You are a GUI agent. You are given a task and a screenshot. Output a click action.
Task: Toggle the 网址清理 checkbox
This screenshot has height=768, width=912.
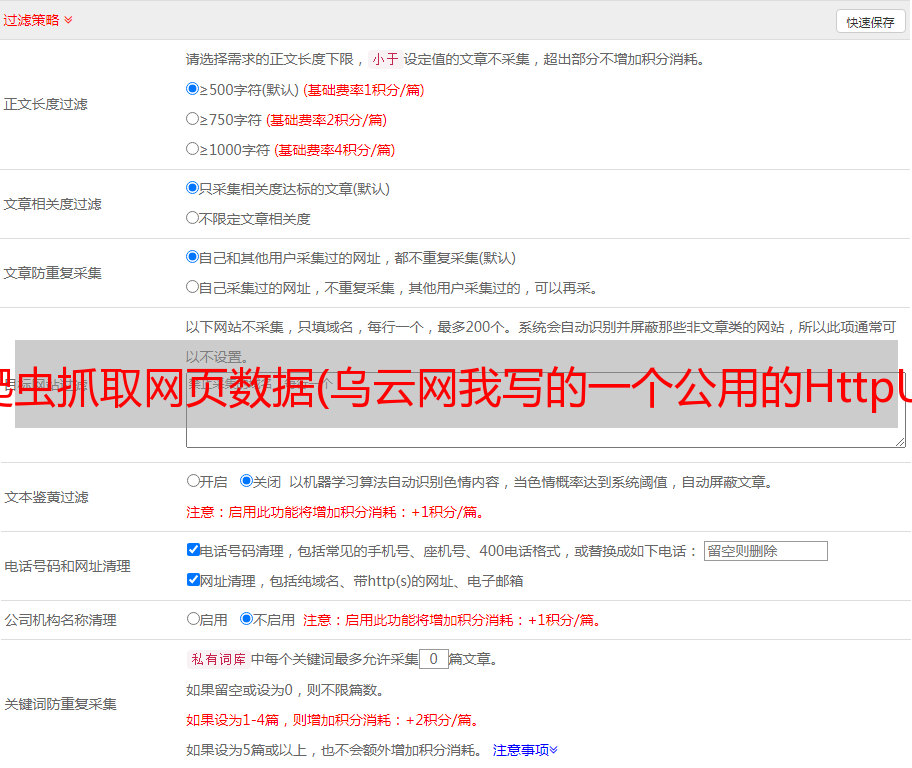194,580
